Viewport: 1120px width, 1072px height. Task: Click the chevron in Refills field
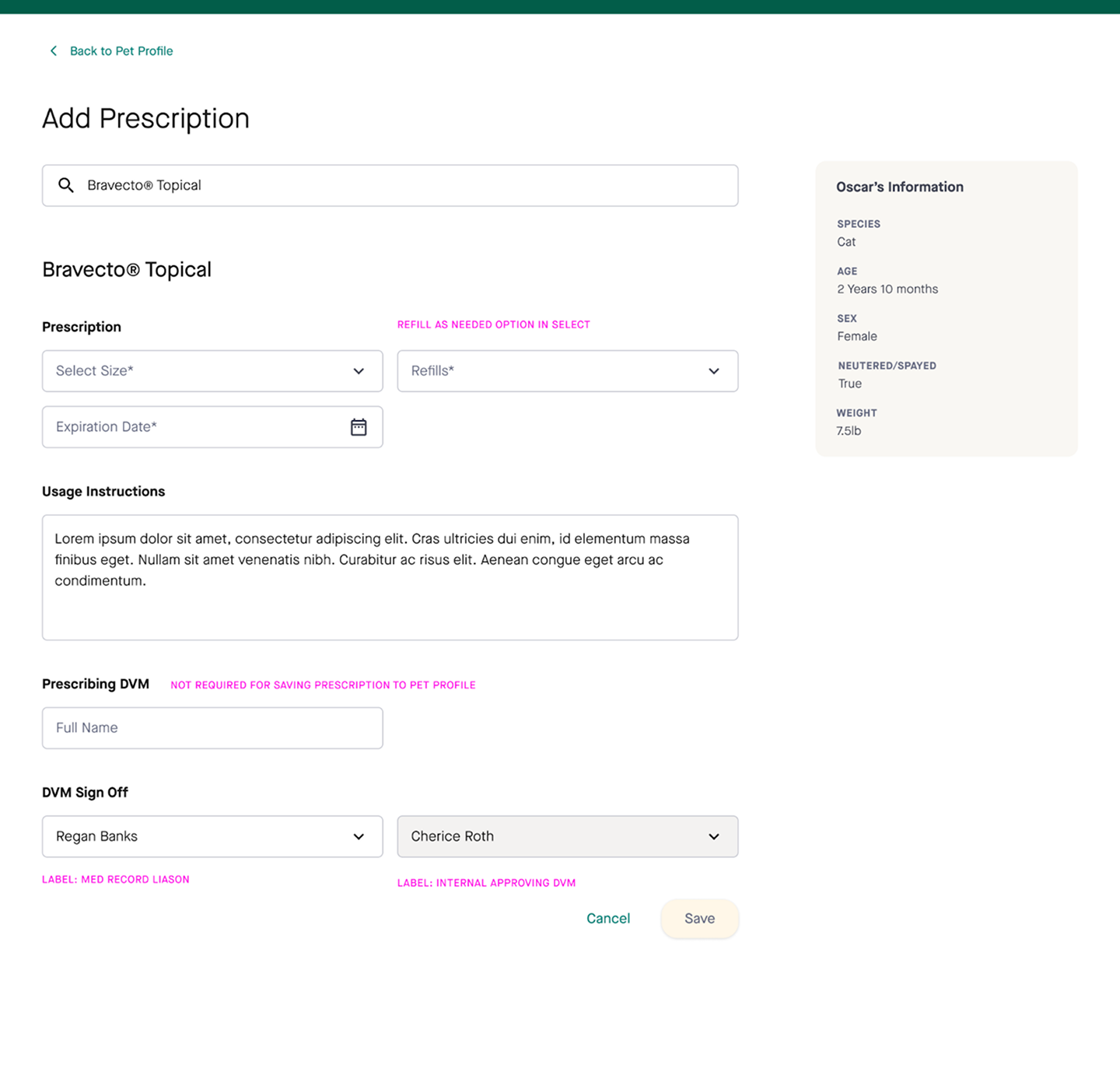pyautogui.click(x=714, y=371)
